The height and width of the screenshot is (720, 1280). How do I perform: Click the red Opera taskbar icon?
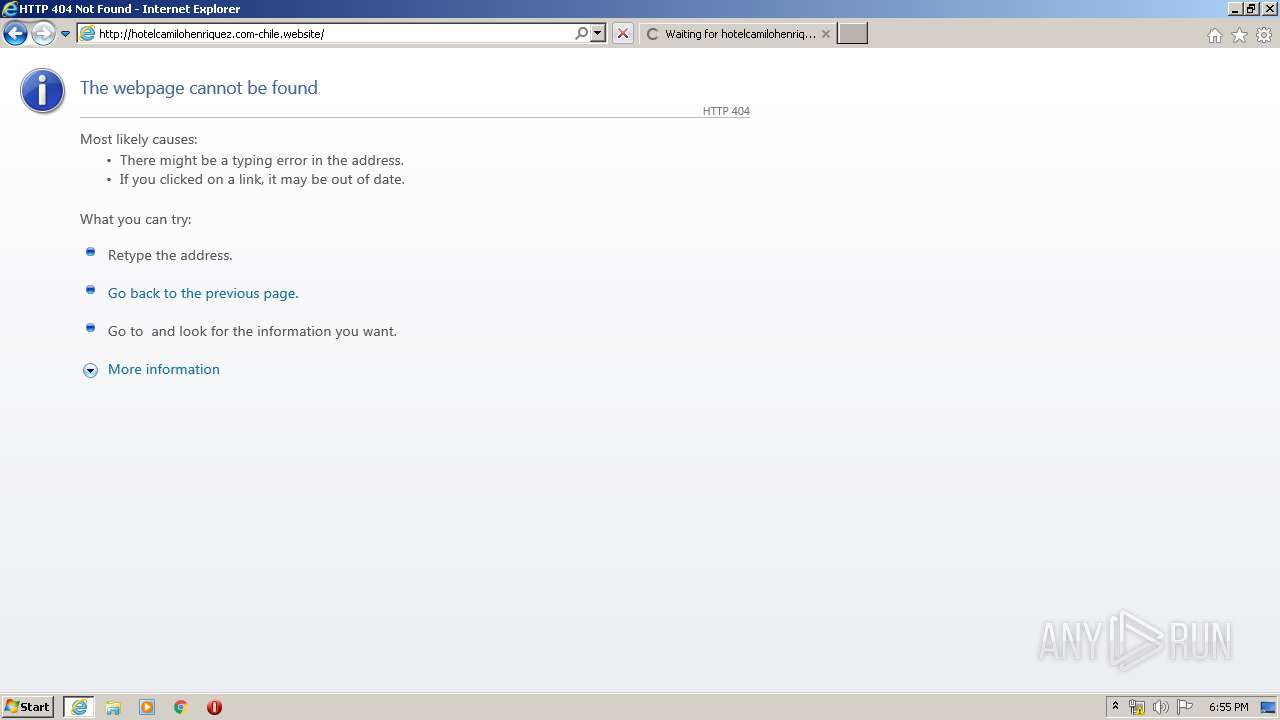[214, 707]
